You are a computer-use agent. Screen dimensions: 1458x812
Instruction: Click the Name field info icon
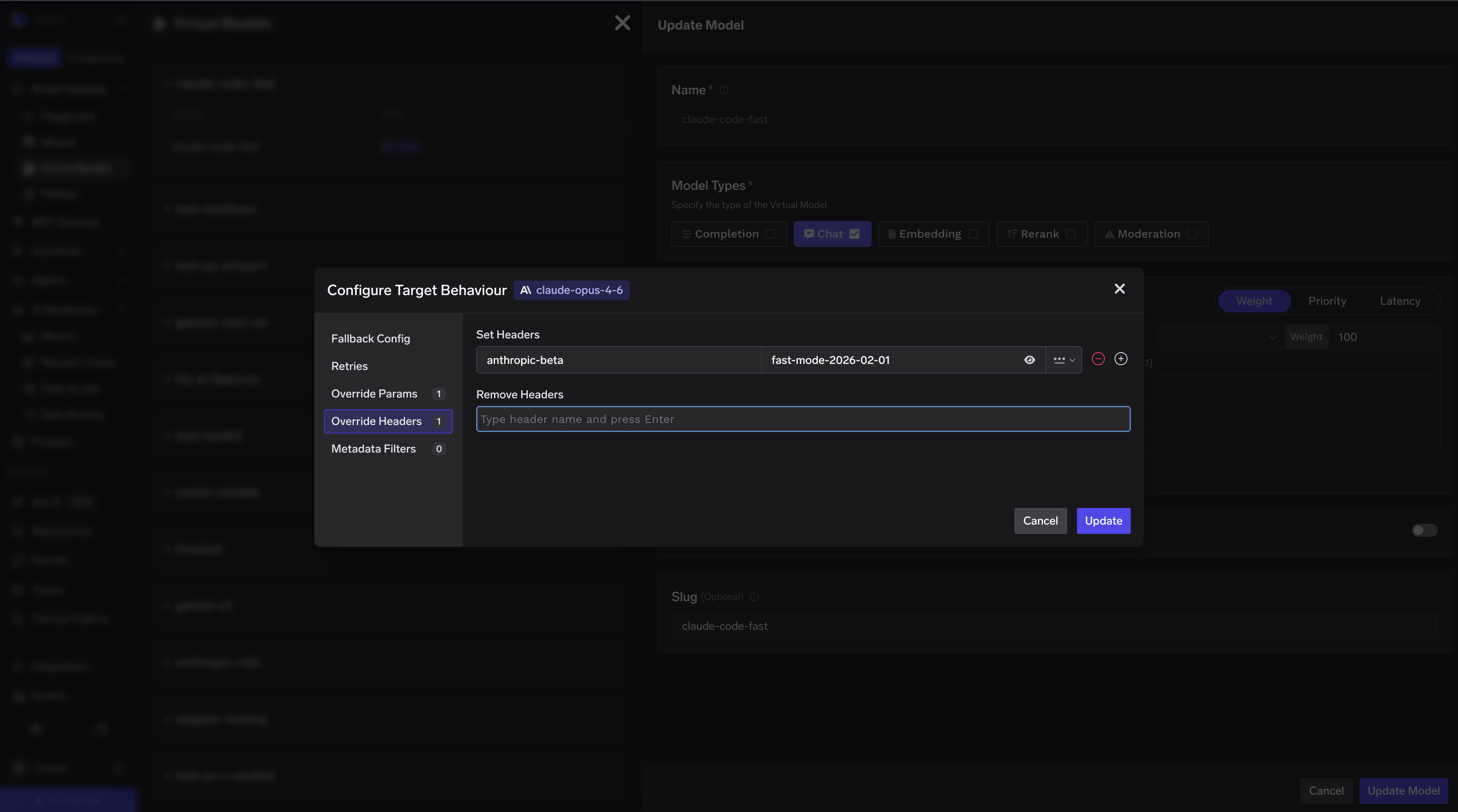[723, 91]
